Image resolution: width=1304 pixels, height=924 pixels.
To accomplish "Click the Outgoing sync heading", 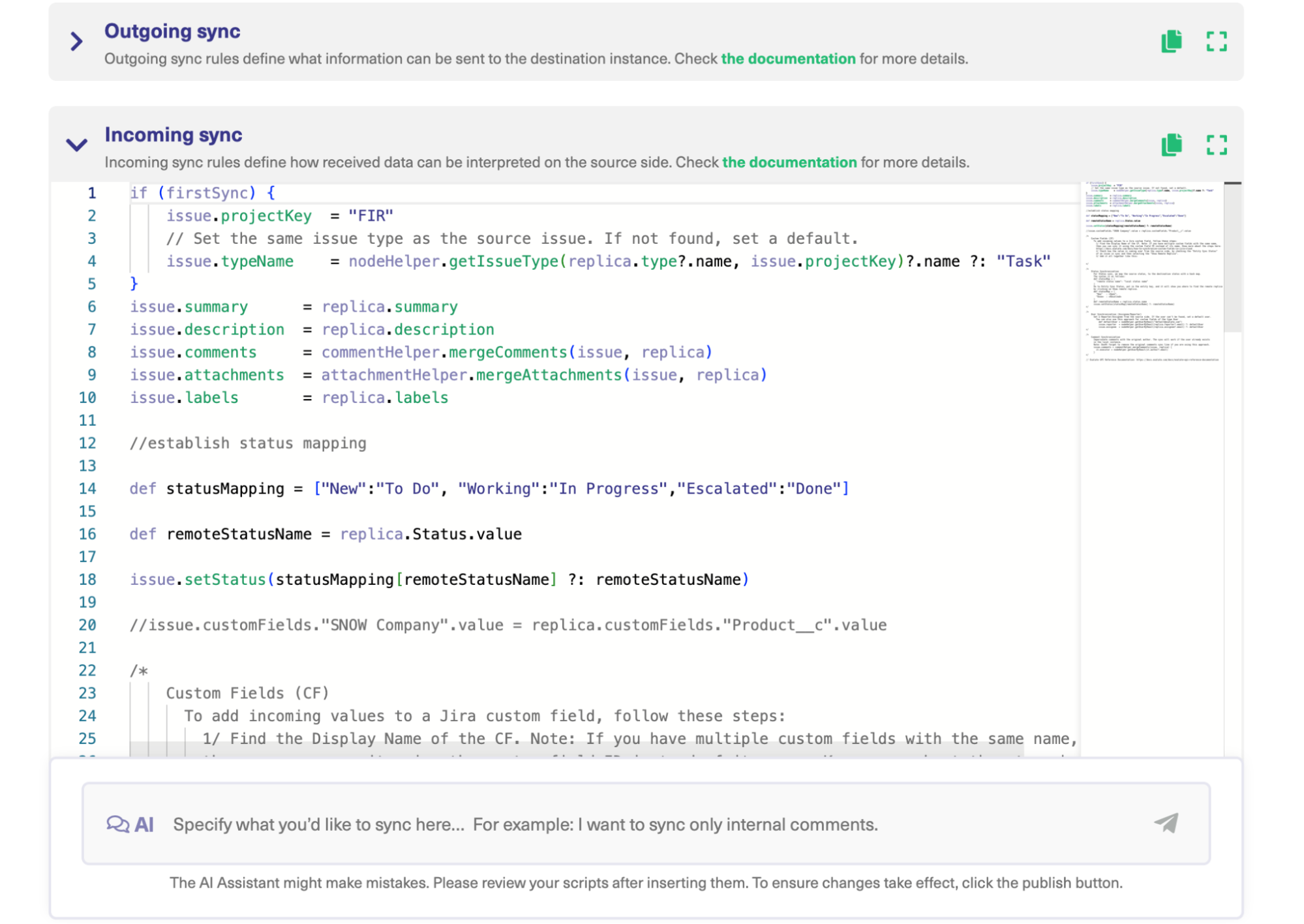I will 172,31.
